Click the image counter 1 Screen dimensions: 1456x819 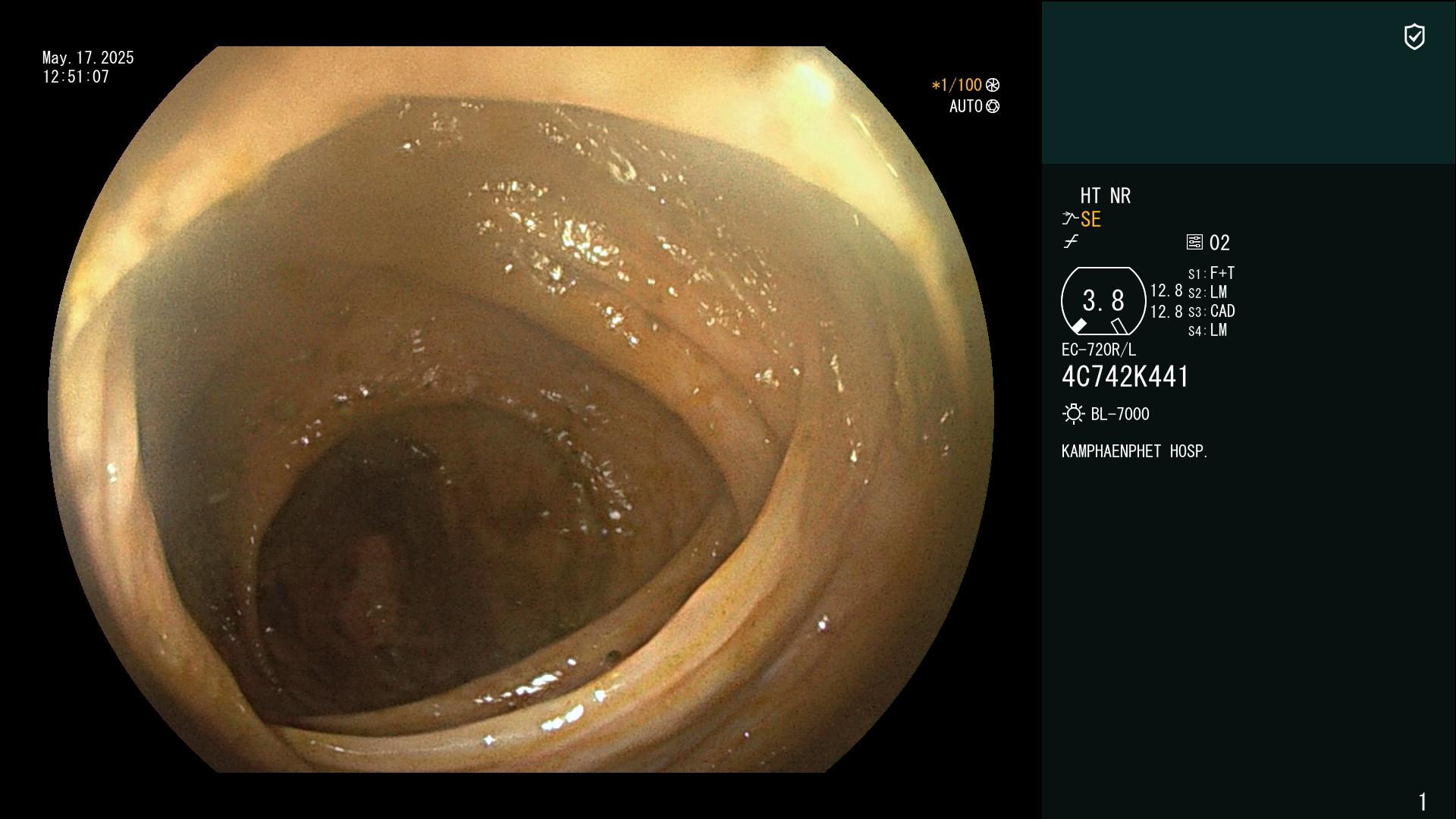coord(1423,802)
